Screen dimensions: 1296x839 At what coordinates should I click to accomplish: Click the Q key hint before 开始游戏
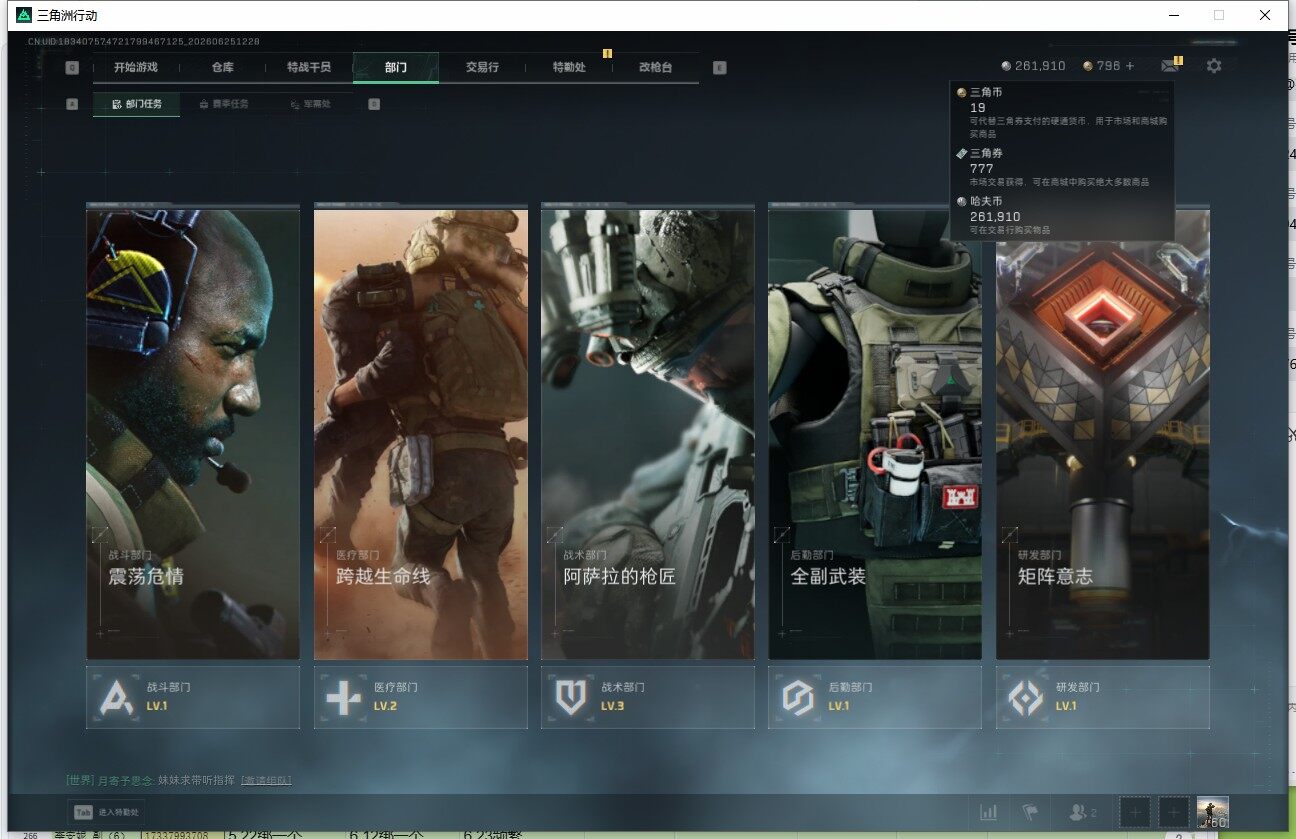tap(72, 68)
